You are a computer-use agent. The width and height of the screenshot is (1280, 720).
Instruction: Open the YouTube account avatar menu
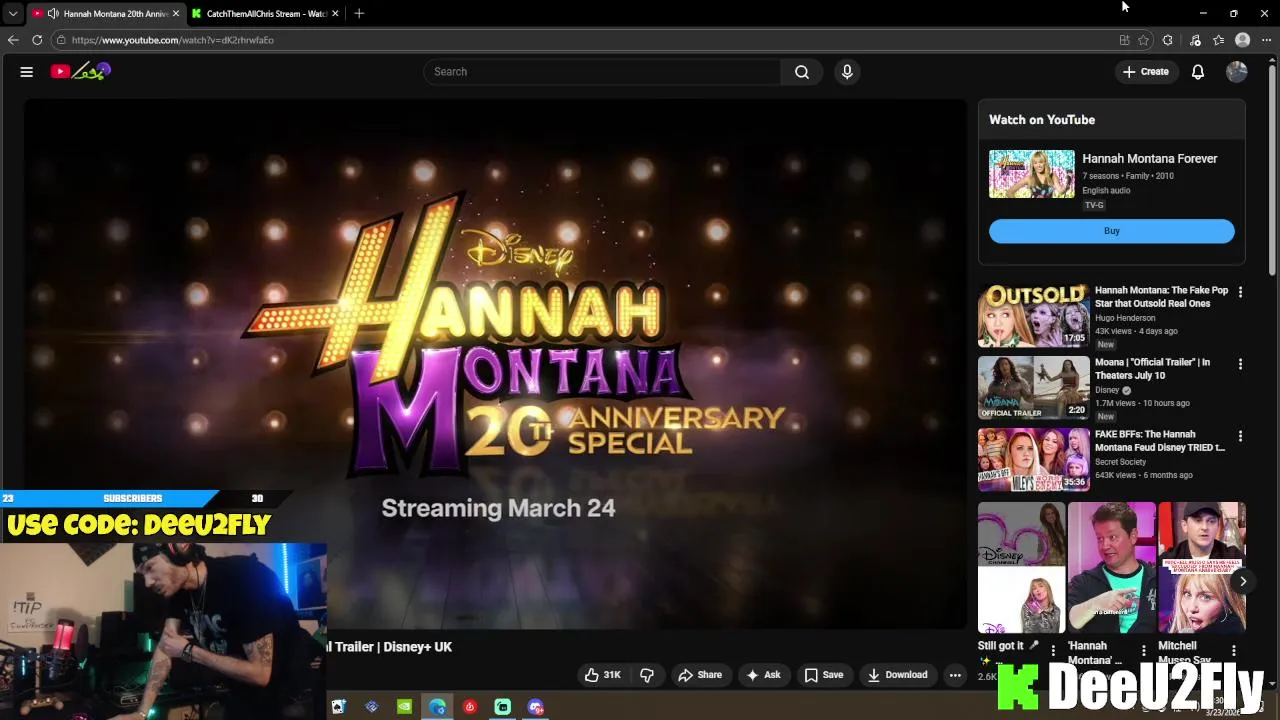click(x=1237, y=72)
